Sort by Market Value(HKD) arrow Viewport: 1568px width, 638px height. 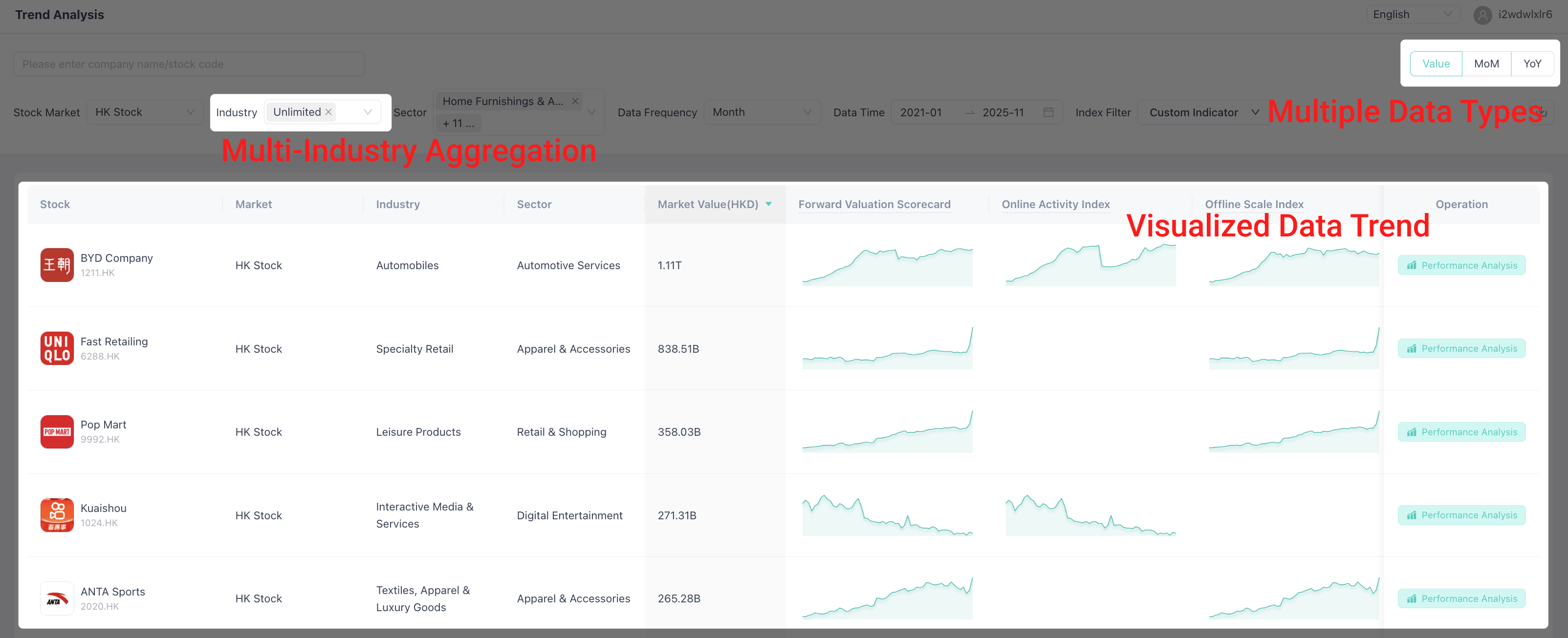coord(769,204)
